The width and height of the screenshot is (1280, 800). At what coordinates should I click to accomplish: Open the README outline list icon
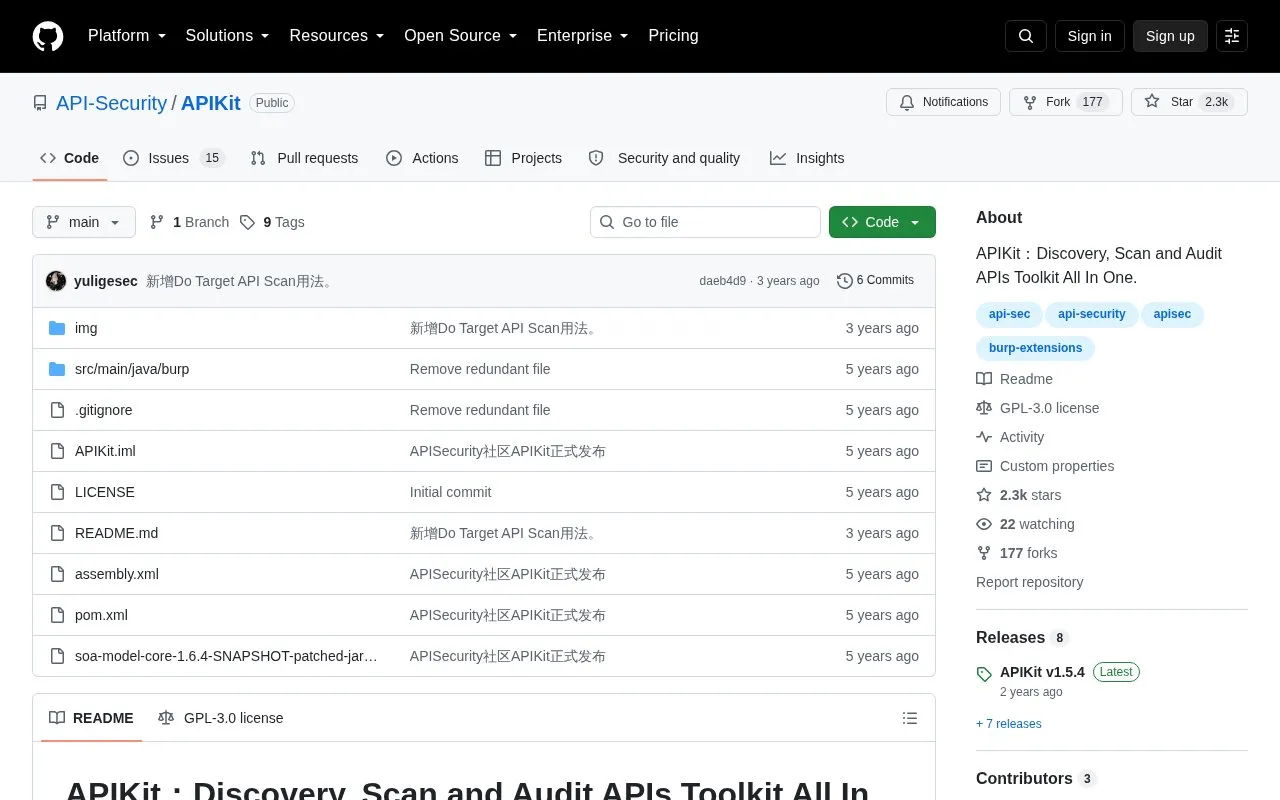point(910,718)
